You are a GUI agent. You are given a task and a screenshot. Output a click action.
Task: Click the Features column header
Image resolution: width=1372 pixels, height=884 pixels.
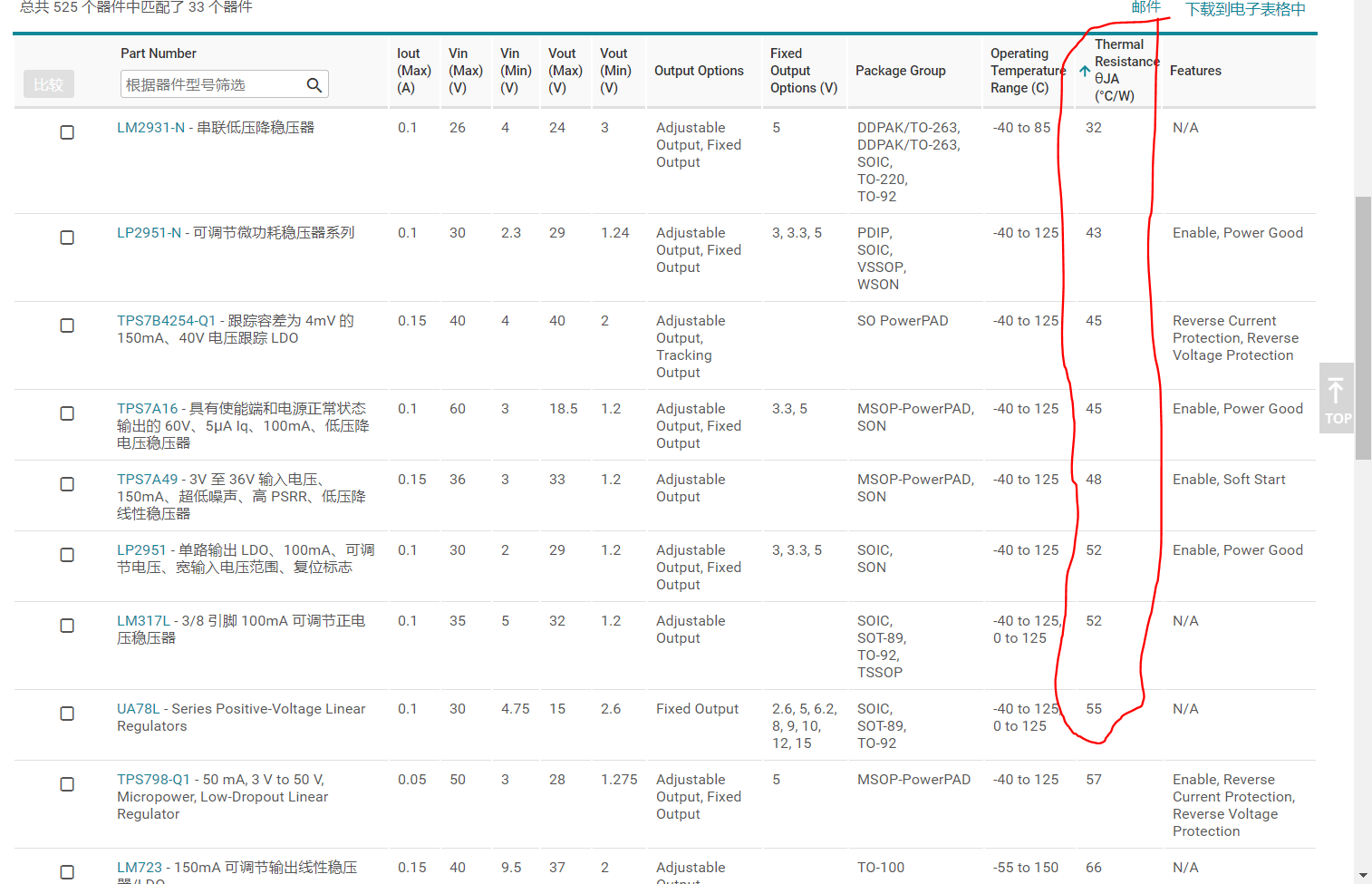coord(1195,71)
